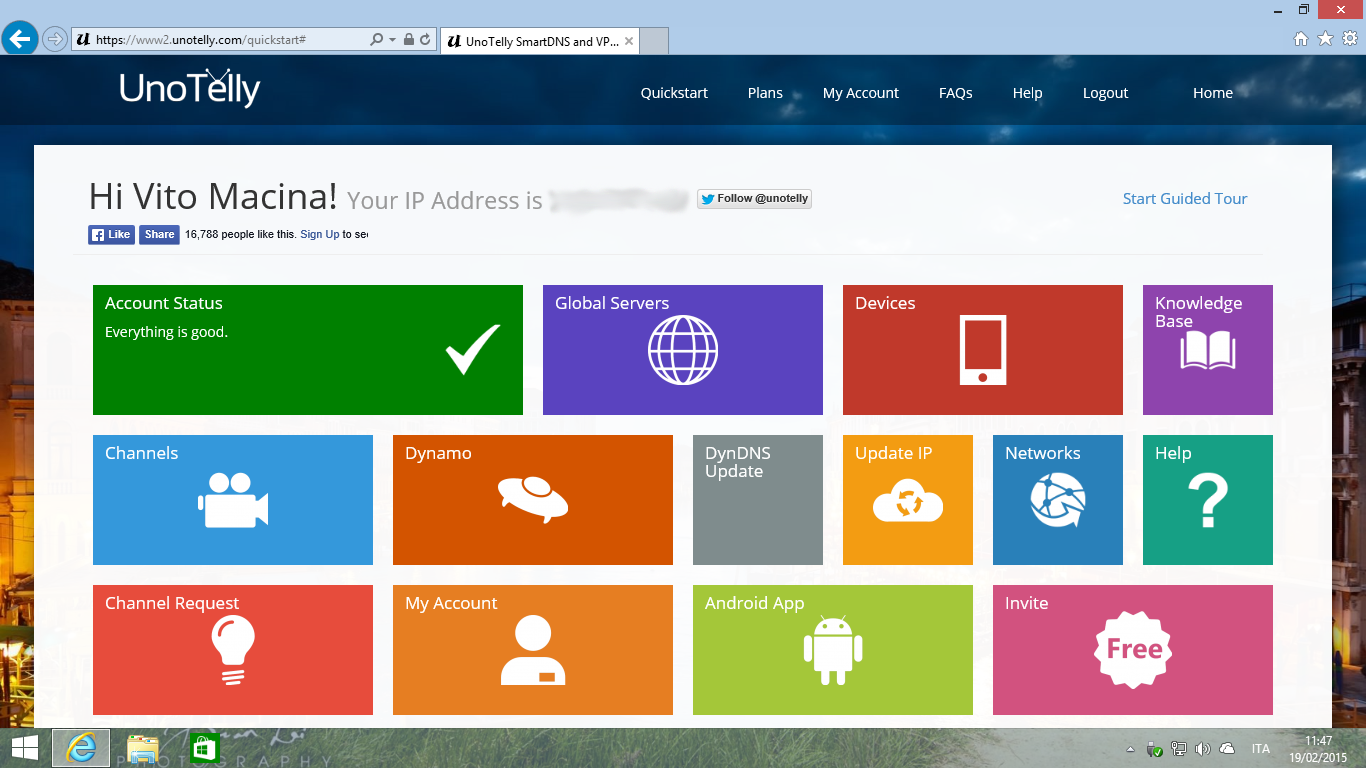Viewport: 1366px width, 768px height.
Task: Click the UnoTelly logo
Action: [190, 88]
